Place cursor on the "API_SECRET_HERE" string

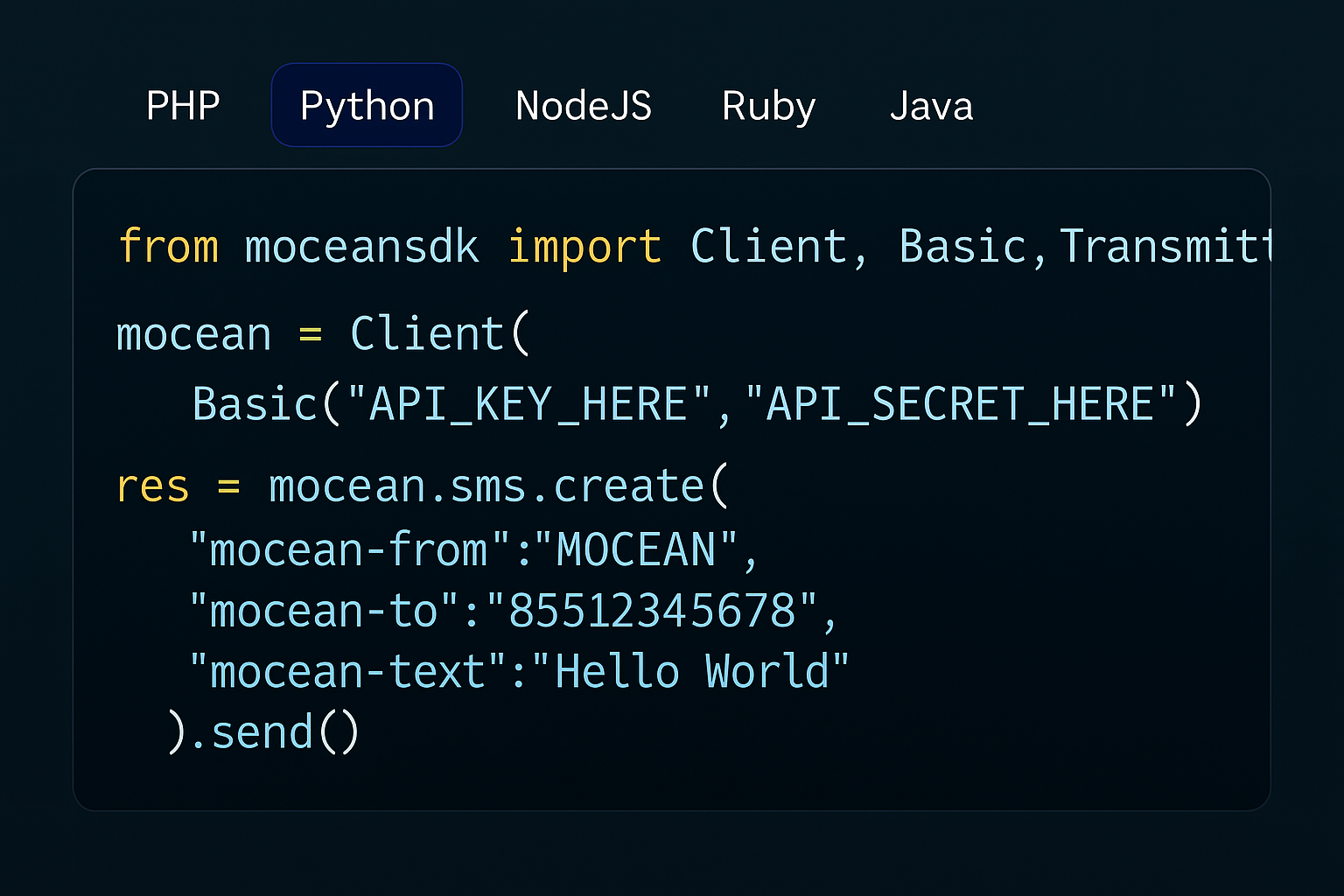(x=960, y=404)
